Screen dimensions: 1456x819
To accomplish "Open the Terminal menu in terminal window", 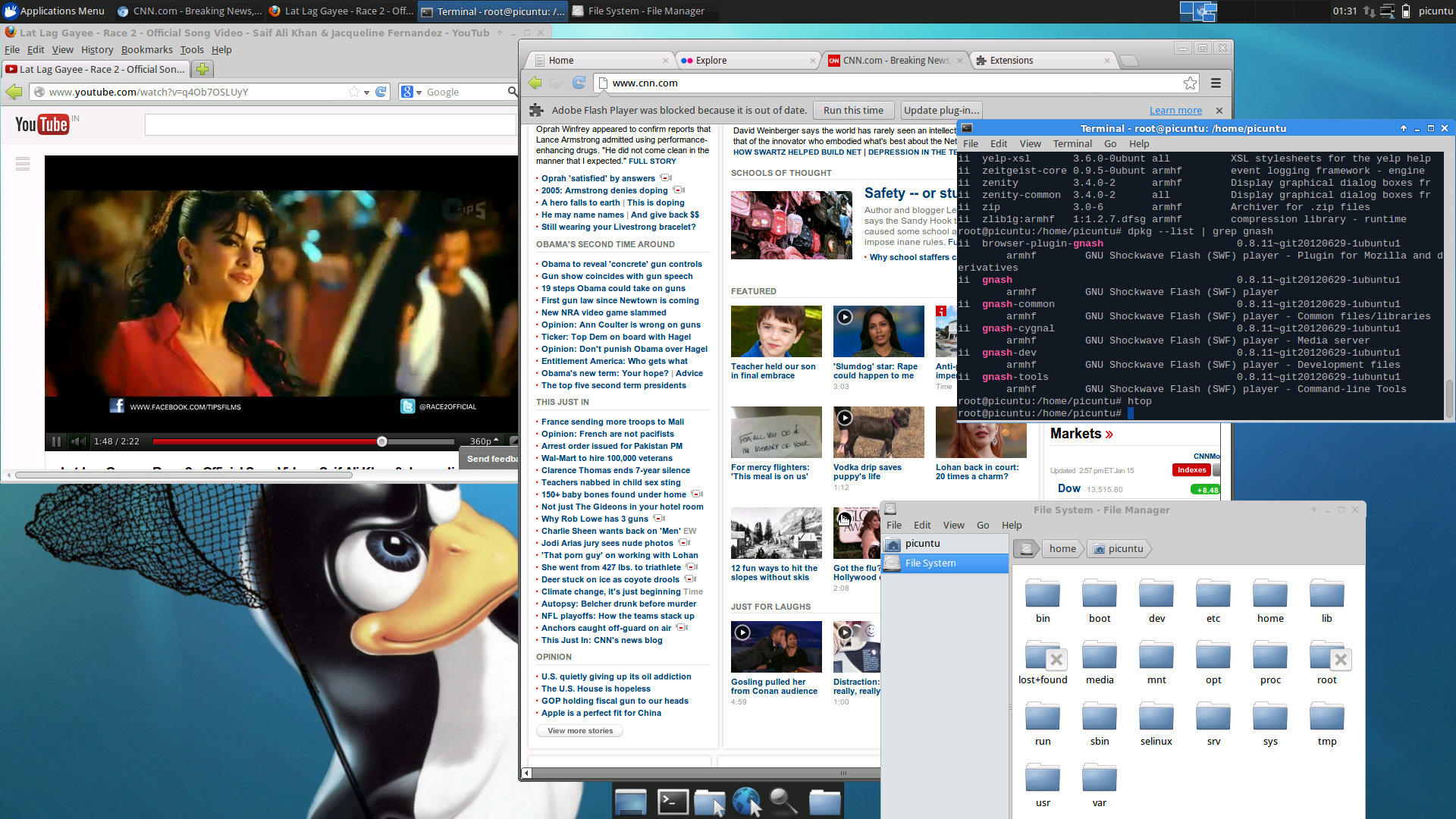I will tap(1072, 143).
